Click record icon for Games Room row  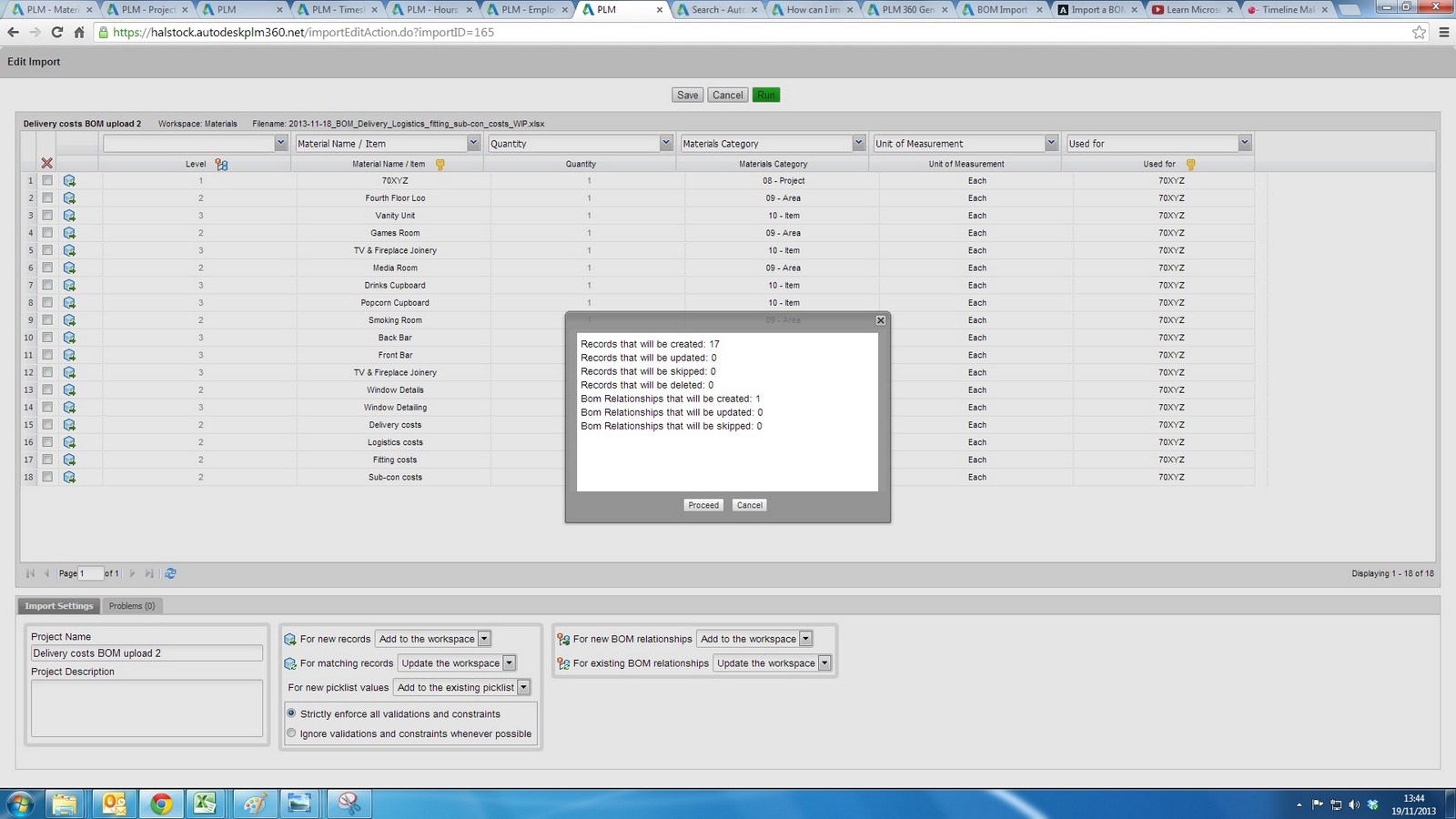click(x=69, y=233)
